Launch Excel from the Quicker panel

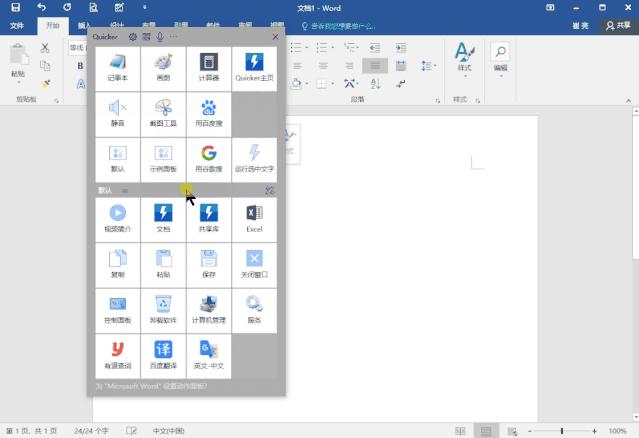(x=254, y=218)
